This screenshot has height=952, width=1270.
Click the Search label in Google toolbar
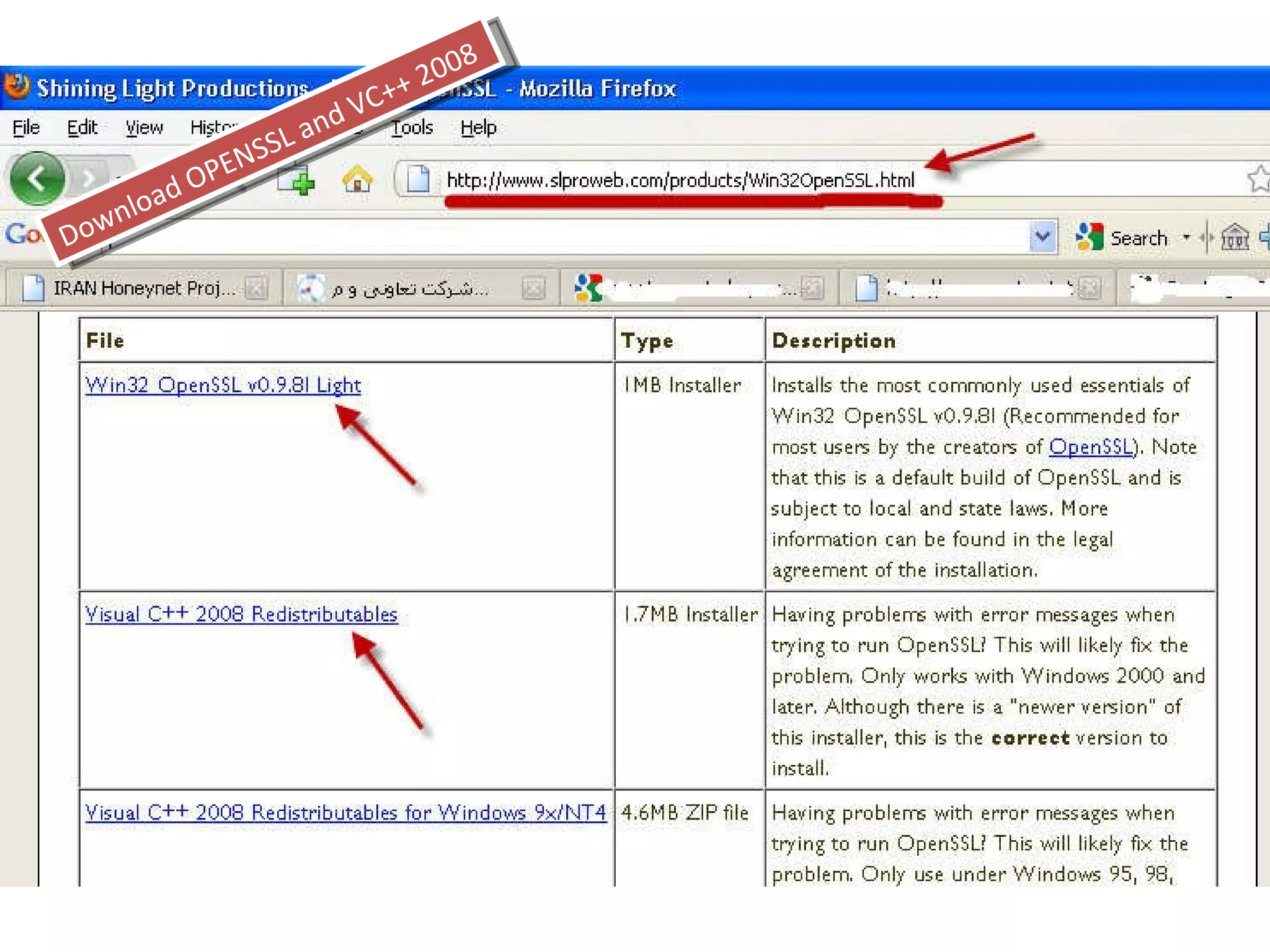pyautogui.click(x=1139, y=238)
